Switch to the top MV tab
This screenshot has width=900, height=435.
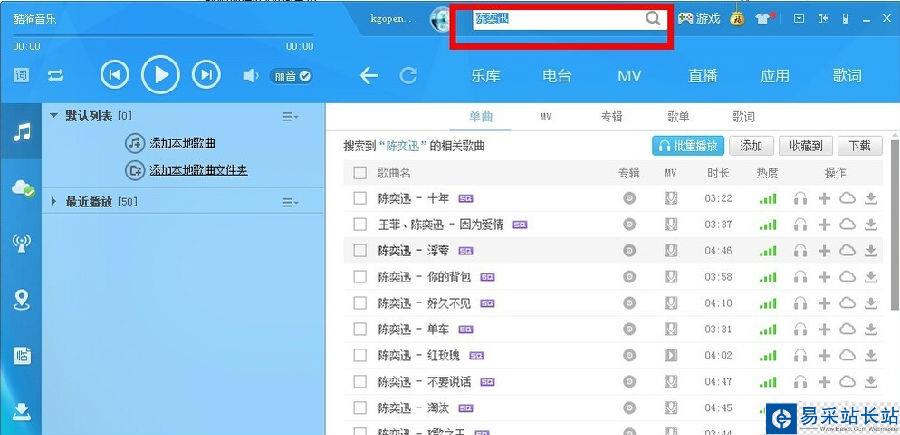pos(629,76)
